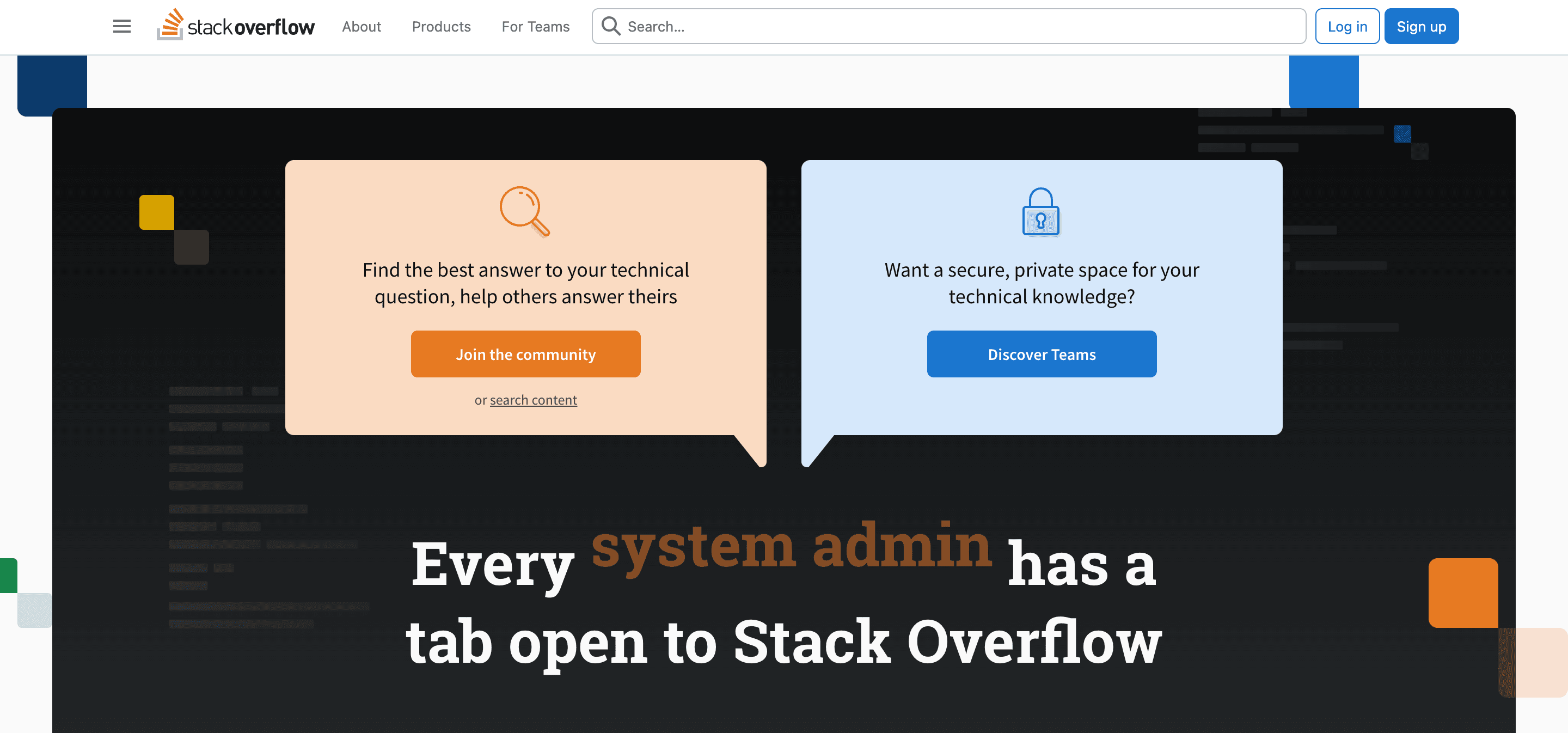Click the Stack Overflow logo
1568x733 pixels.
pyautogui.click(x=236, y=26)
